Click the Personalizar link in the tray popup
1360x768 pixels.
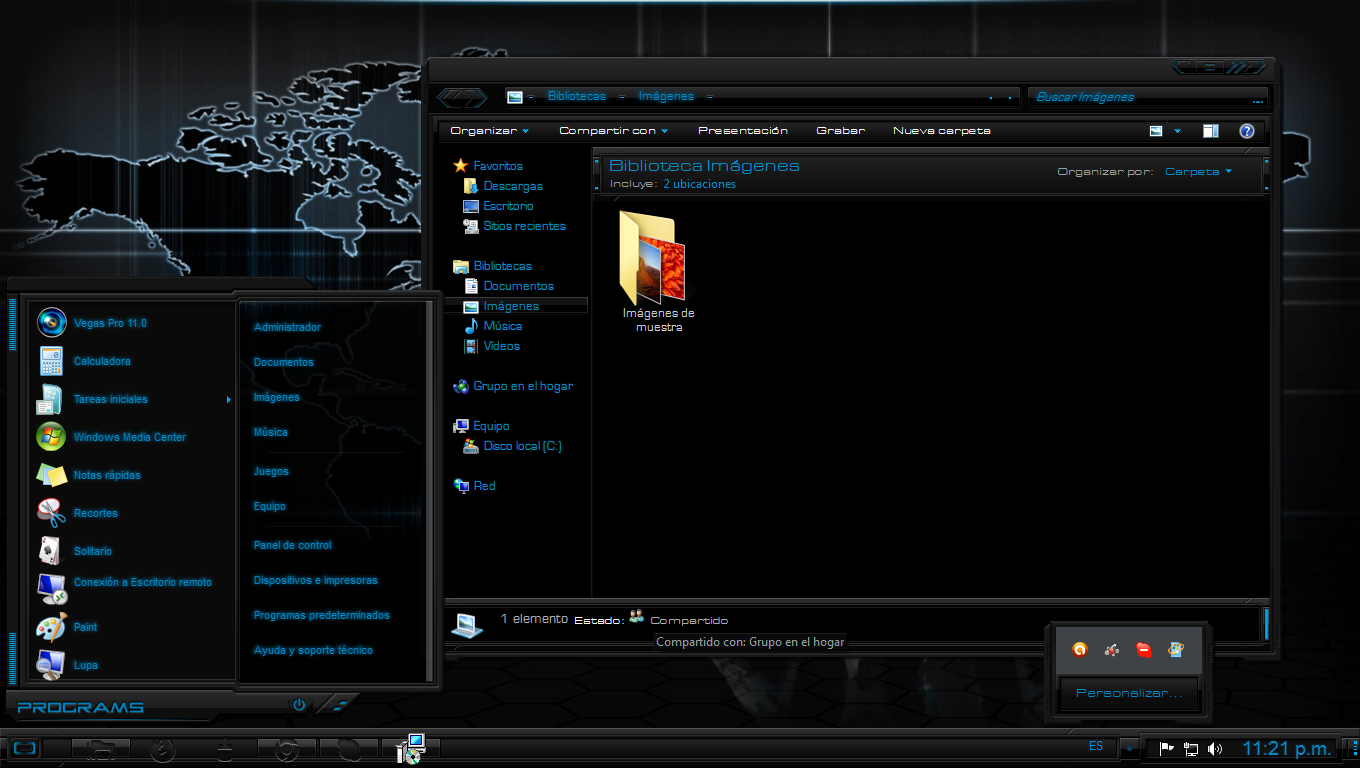pyautogui.click(x=1128, y=692)
